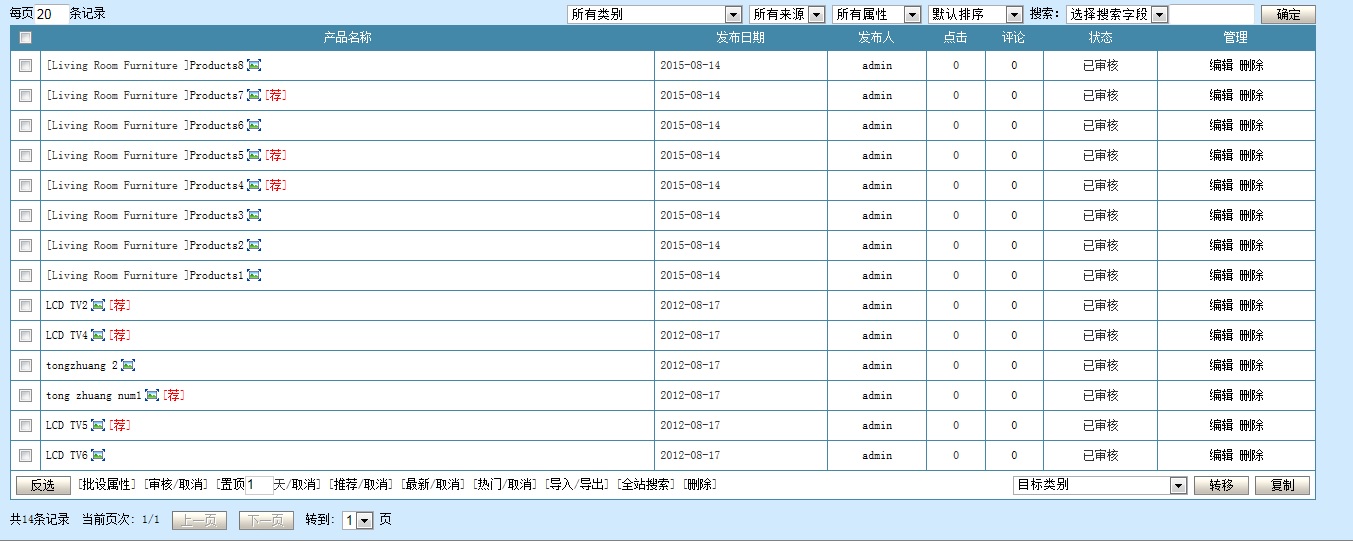Image resolution: width=1353 pixels, height=543 pixels.
Task: Check the box for Products5 row
Action: 25,156
